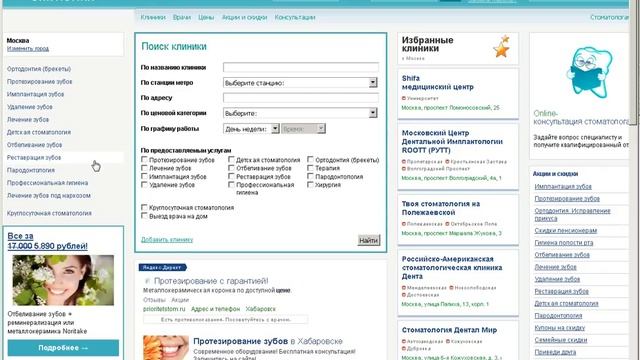Click Адрес и телефон ad link
640x360 pixels.
[216, 309]
